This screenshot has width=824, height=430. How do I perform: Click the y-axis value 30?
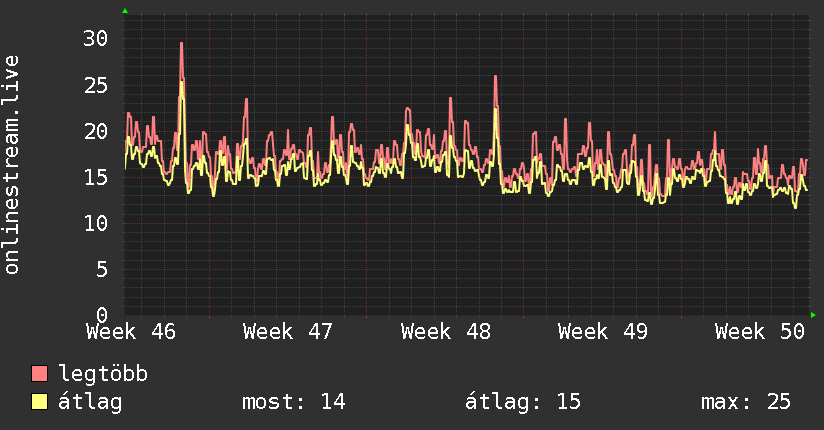96,38
